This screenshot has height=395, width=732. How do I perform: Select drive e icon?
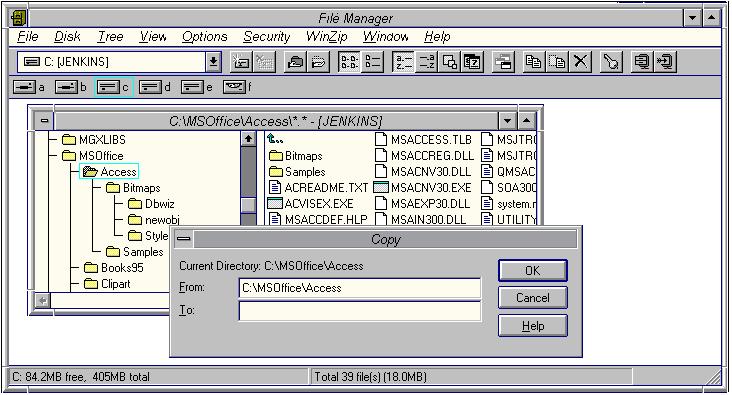[192, 87]
